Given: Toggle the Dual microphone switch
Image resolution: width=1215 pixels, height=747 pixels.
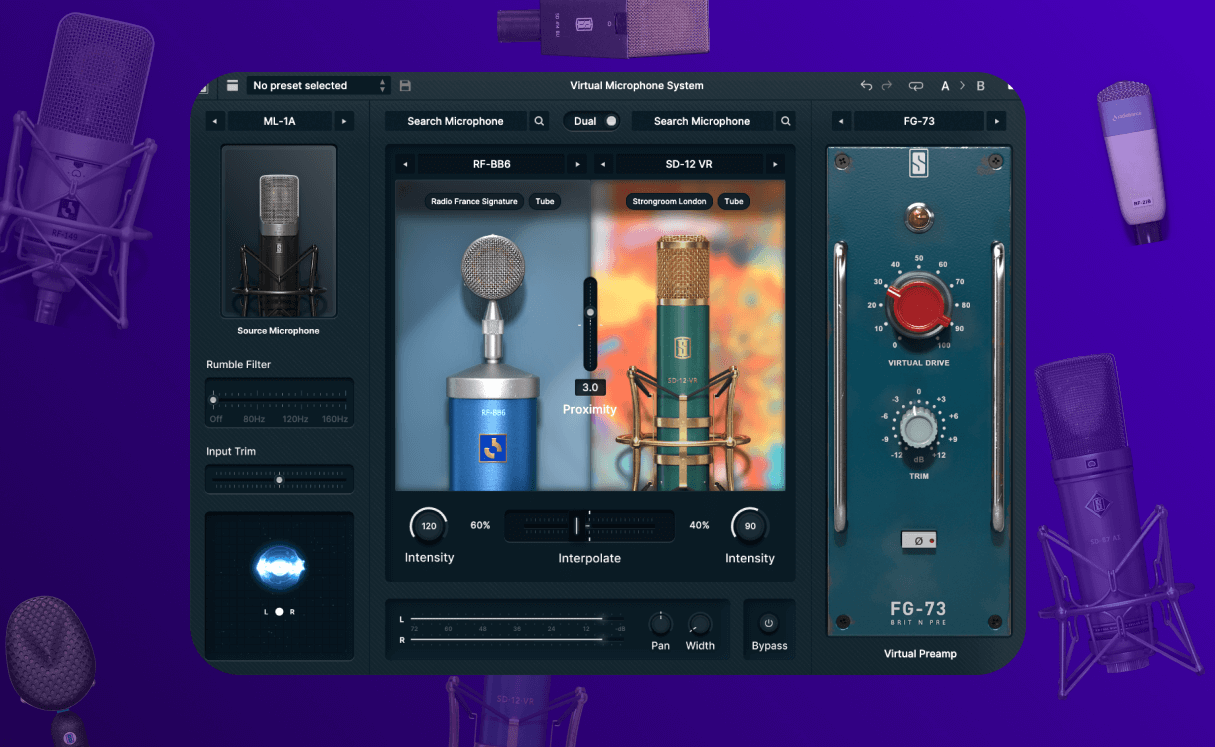Looking at the screenshot, I should click(591, 121).
